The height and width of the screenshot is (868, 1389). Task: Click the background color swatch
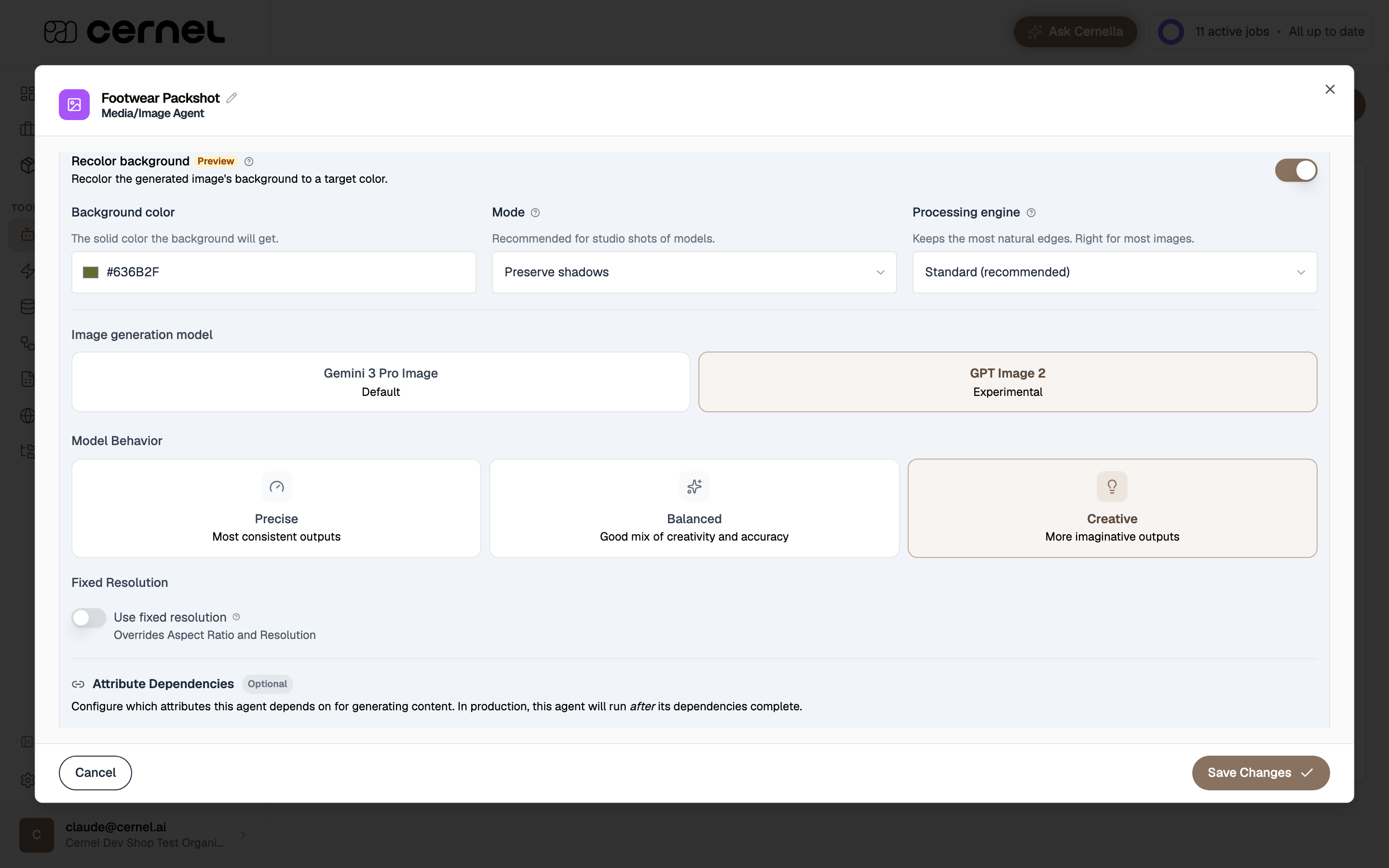pos(91,272)
